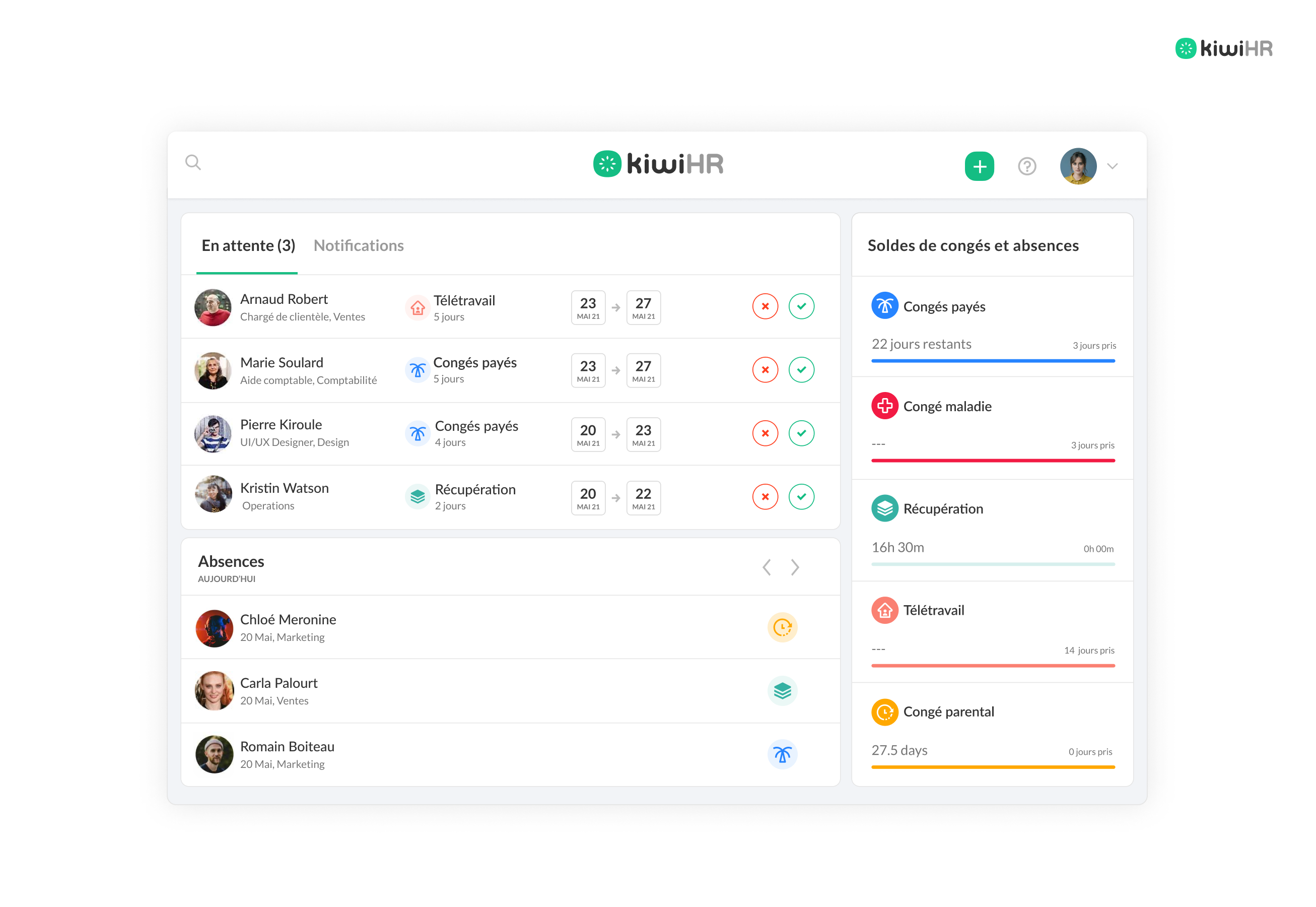
Task: Click start date 23 MAI 21 in Arnaud's row
Action: coord(588,307)
